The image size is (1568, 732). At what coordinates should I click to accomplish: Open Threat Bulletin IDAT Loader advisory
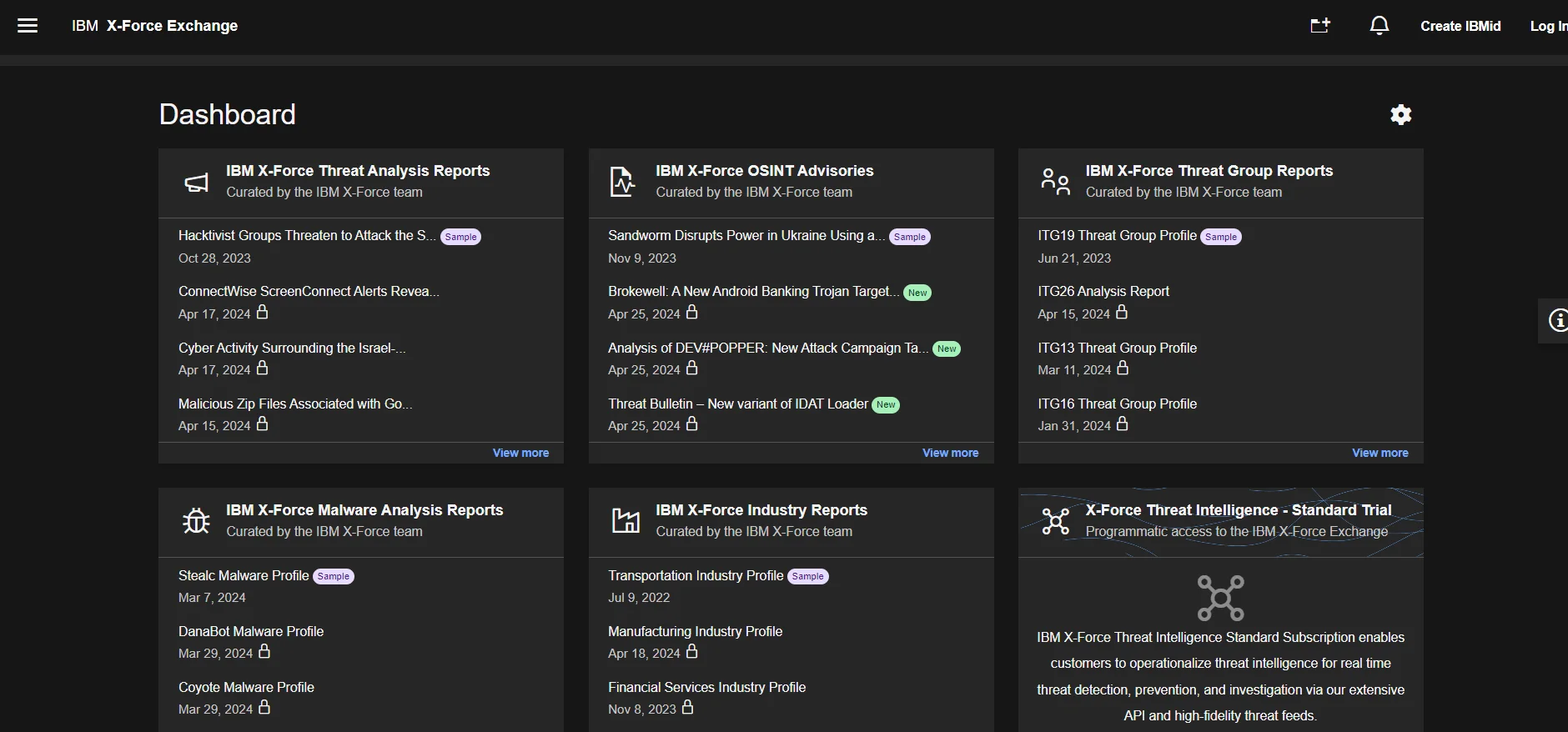[x=738, y=404]
